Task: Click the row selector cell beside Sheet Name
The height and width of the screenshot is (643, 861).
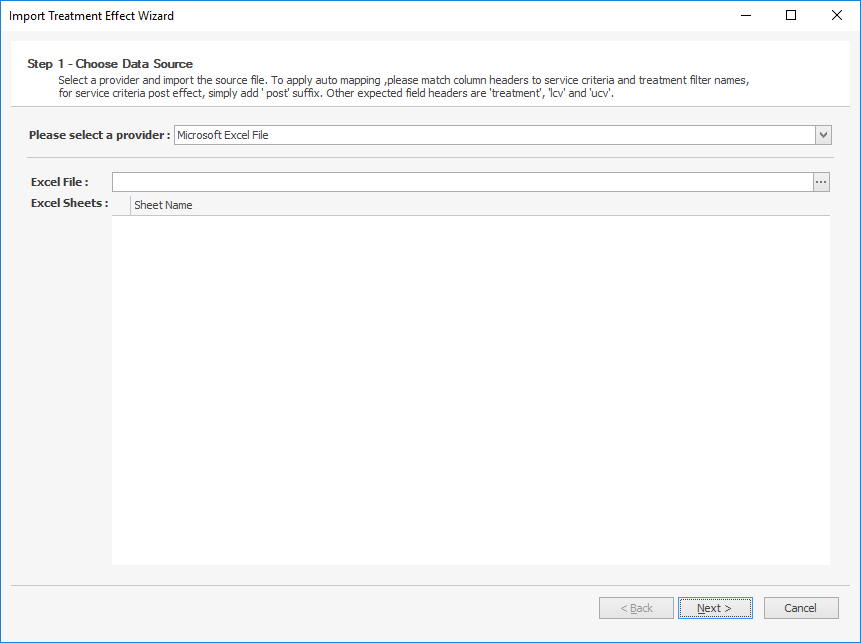Action: click(121, 205)
